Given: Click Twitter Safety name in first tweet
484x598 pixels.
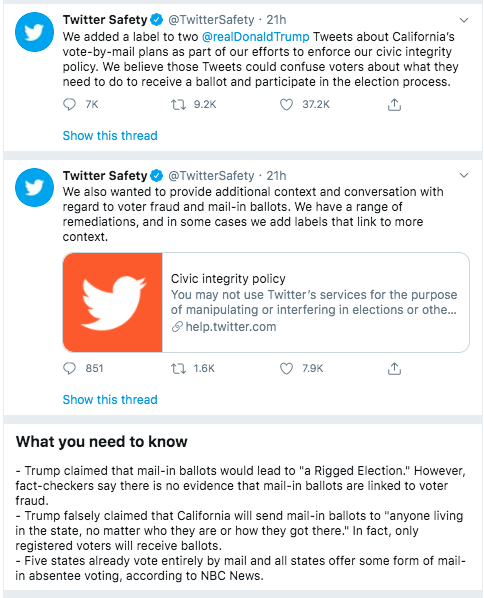Looking at the screenshot, I should (105, 19).
